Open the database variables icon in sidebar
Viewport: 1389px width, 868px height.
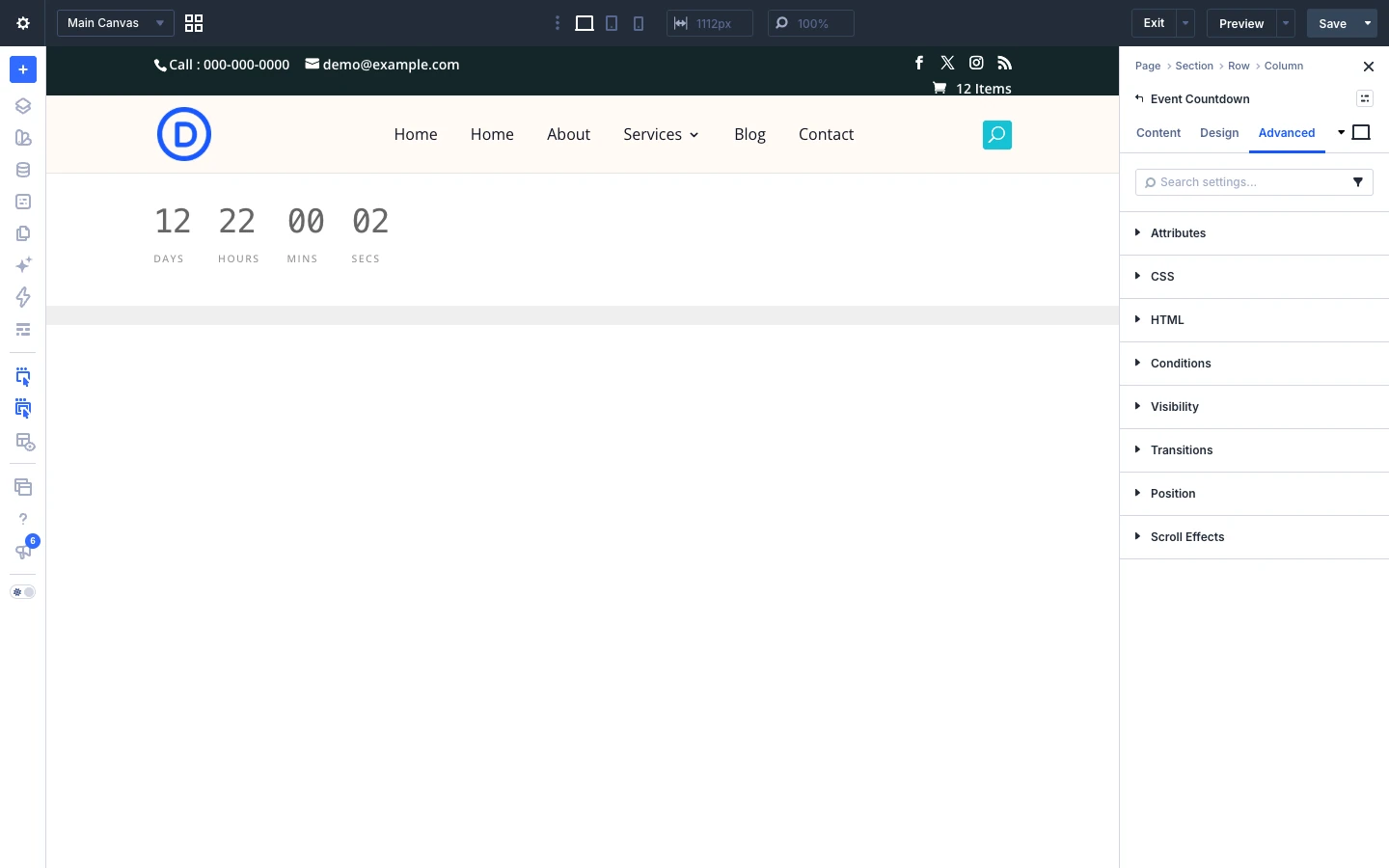pos(23,170)
